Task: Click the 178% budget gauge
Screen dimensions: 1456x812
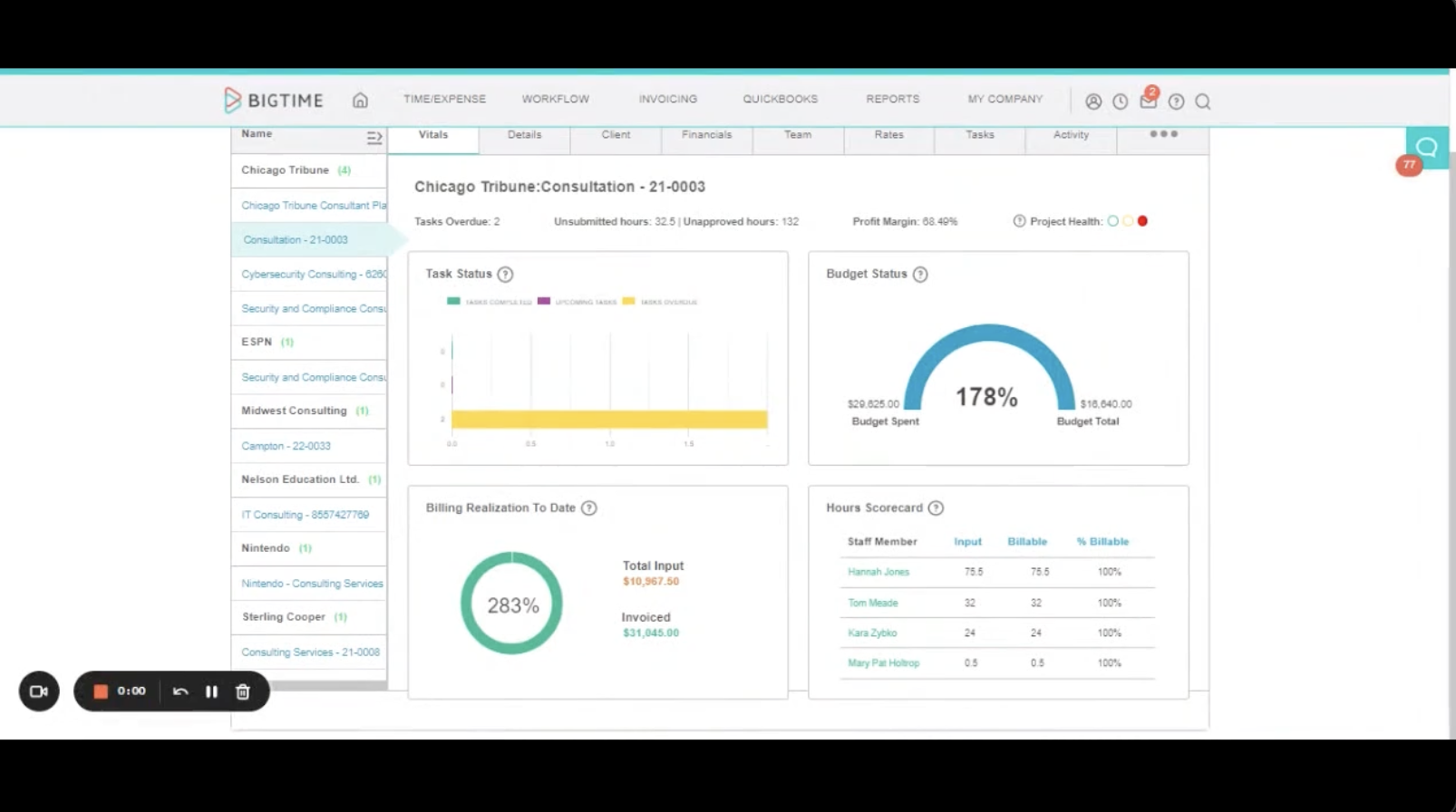Action: pos(989,368)
